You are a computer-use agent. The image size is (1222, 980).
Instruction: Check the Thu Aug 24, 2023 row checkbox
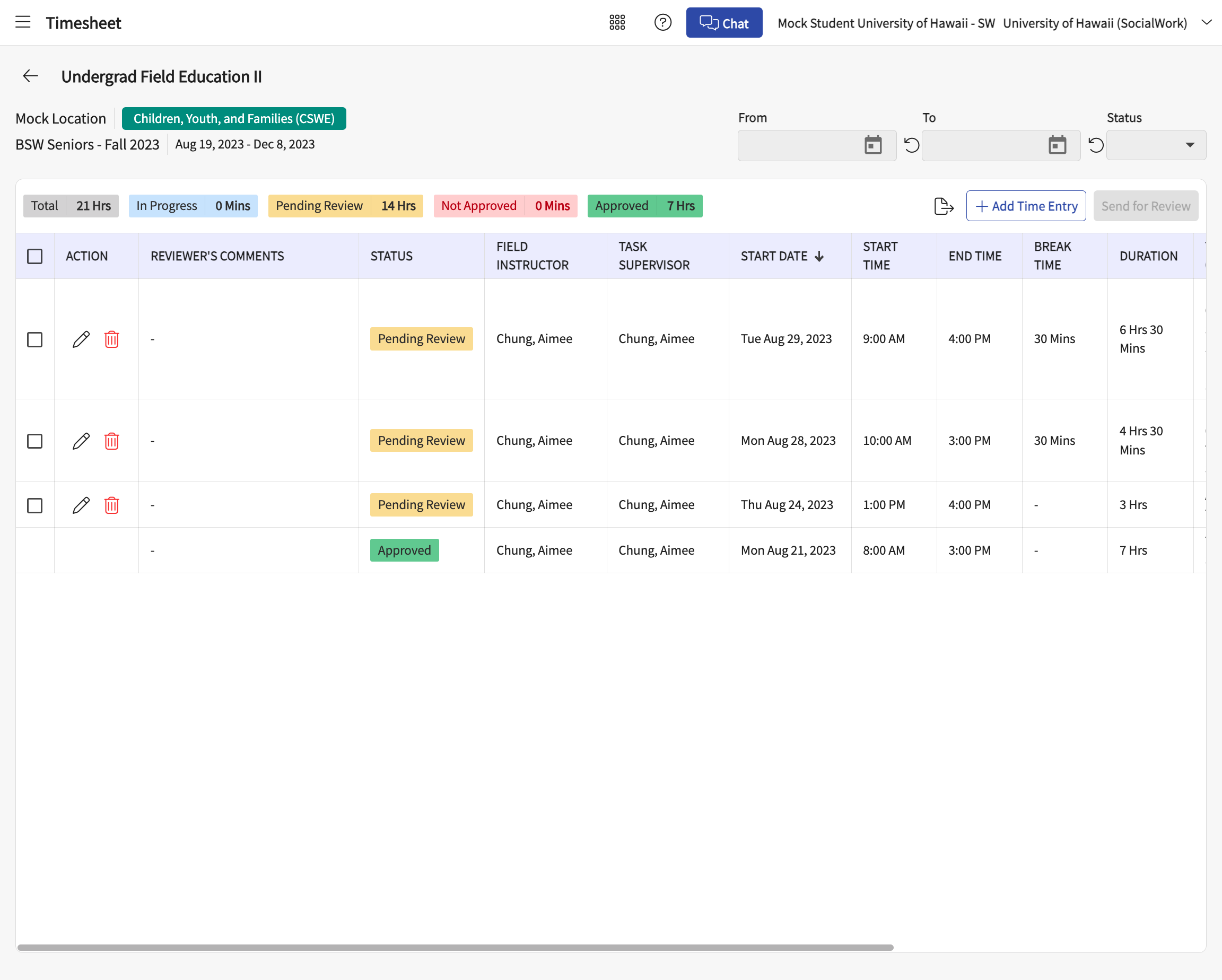coord(35,505)
